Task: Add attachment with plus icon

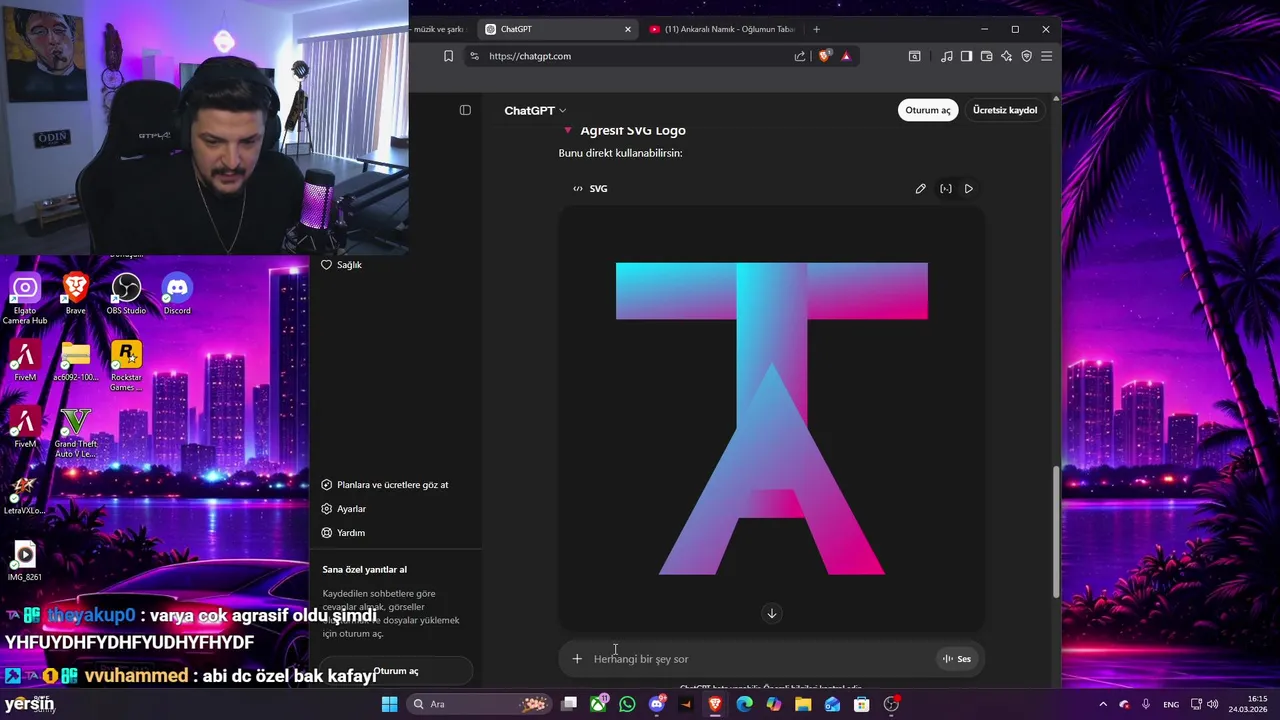Action: point(577,659)
